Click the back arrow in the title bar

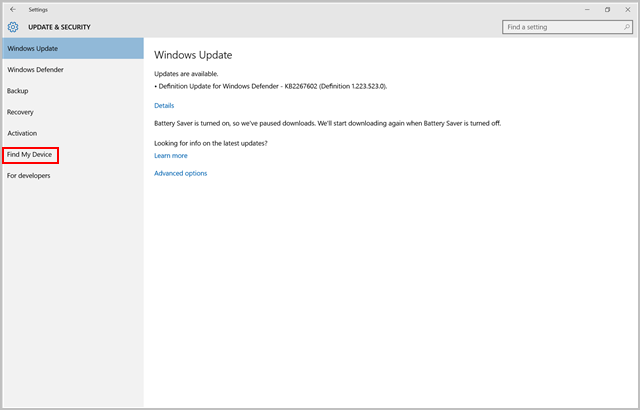click(12, 9)
